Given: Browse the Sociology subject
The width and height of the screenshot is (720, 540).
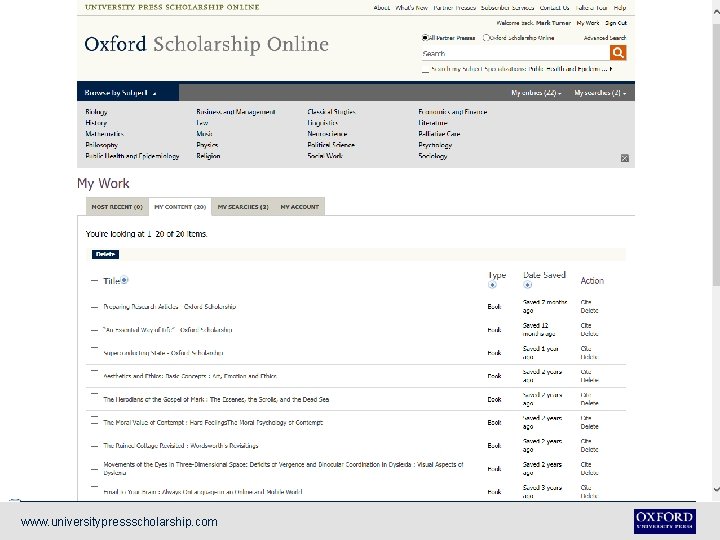Looking at the screenshot, I should coord(432,156).
